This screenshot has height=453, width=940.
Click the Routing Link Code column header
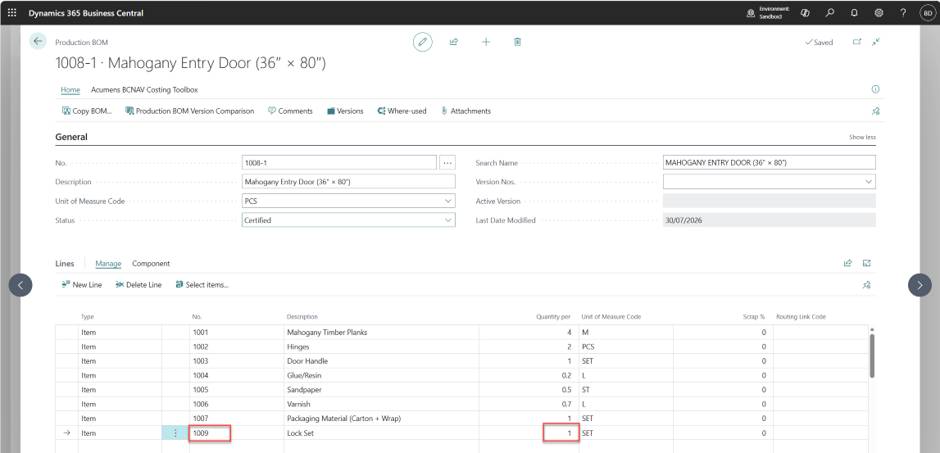(801, 316)
